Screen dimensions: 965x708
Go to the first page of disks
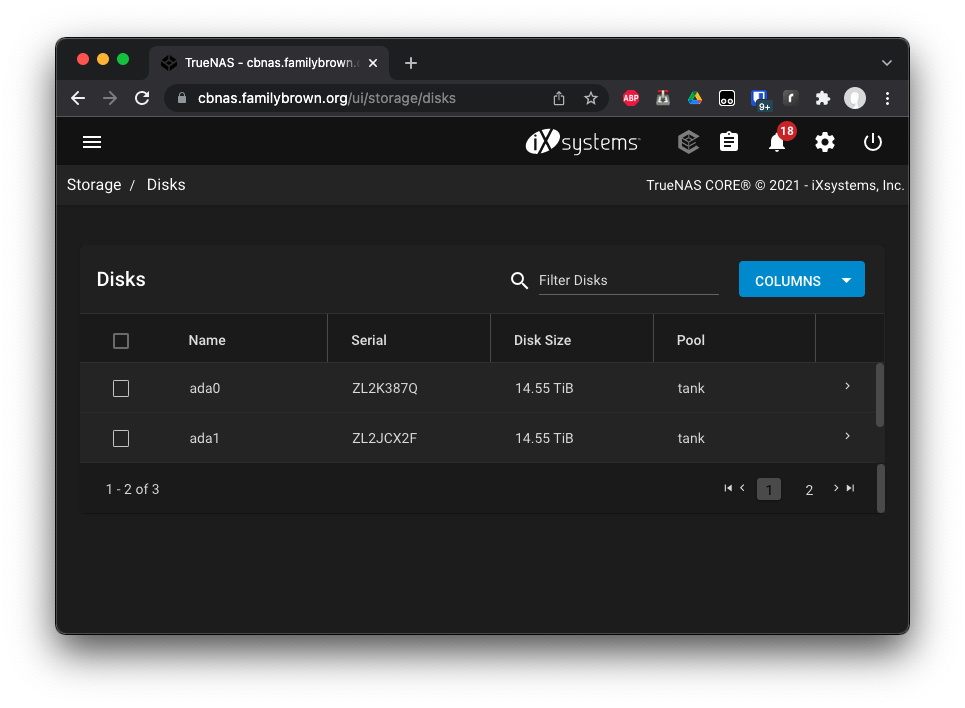pyautogui.click(x=728, y=488)
